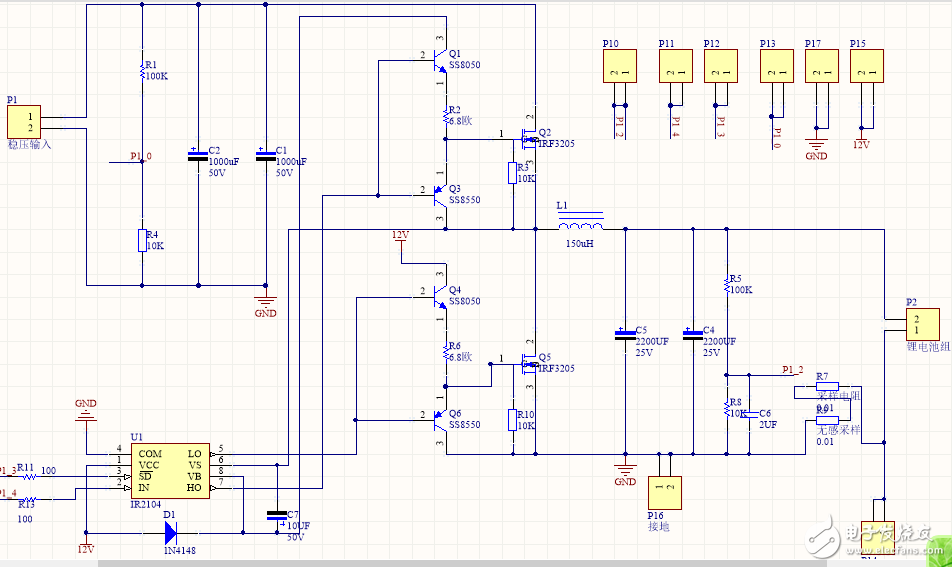Select MOSFET Q5 IRF3205 symbol
Viewport: 952px width, 567px height.
(529, 365)
